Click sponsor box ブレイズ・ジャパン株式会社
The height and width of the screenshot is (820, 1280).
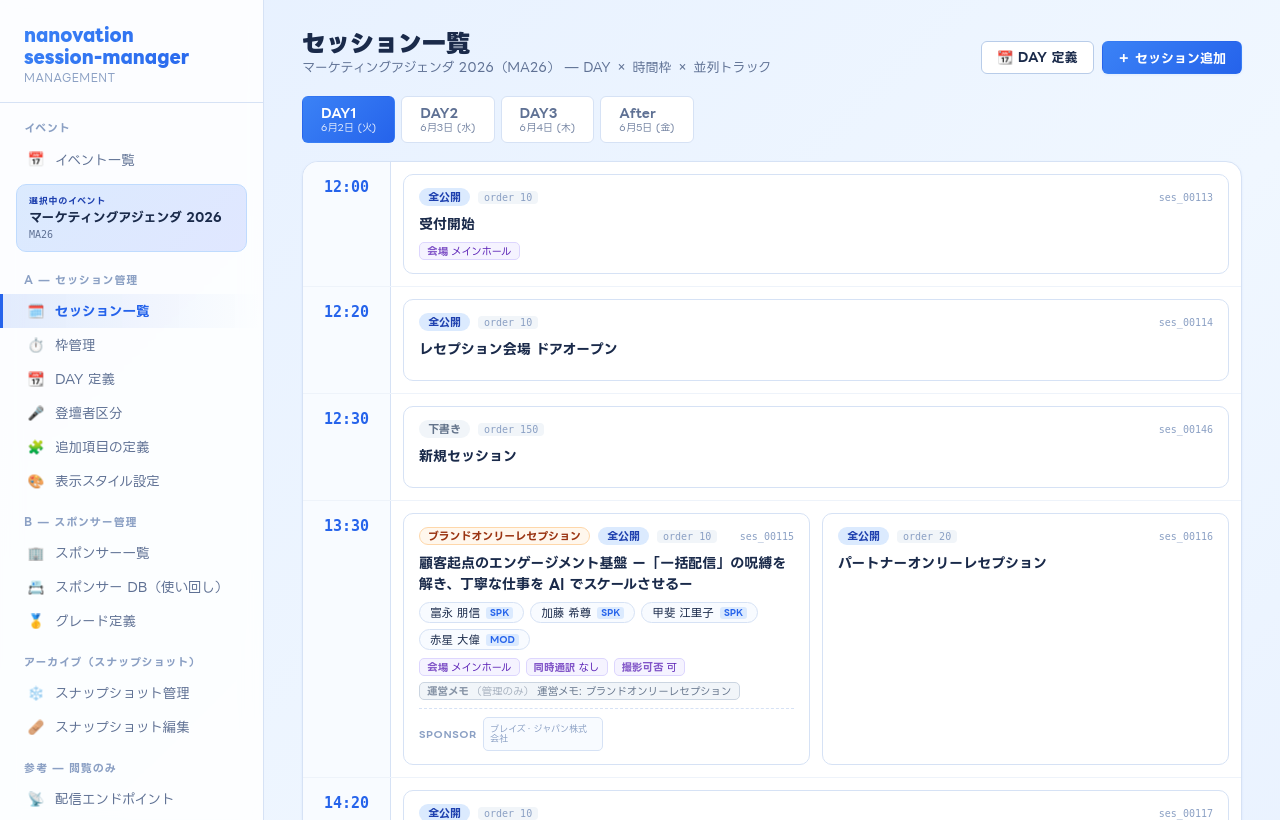pyautogui.click(x=543, y=734)
